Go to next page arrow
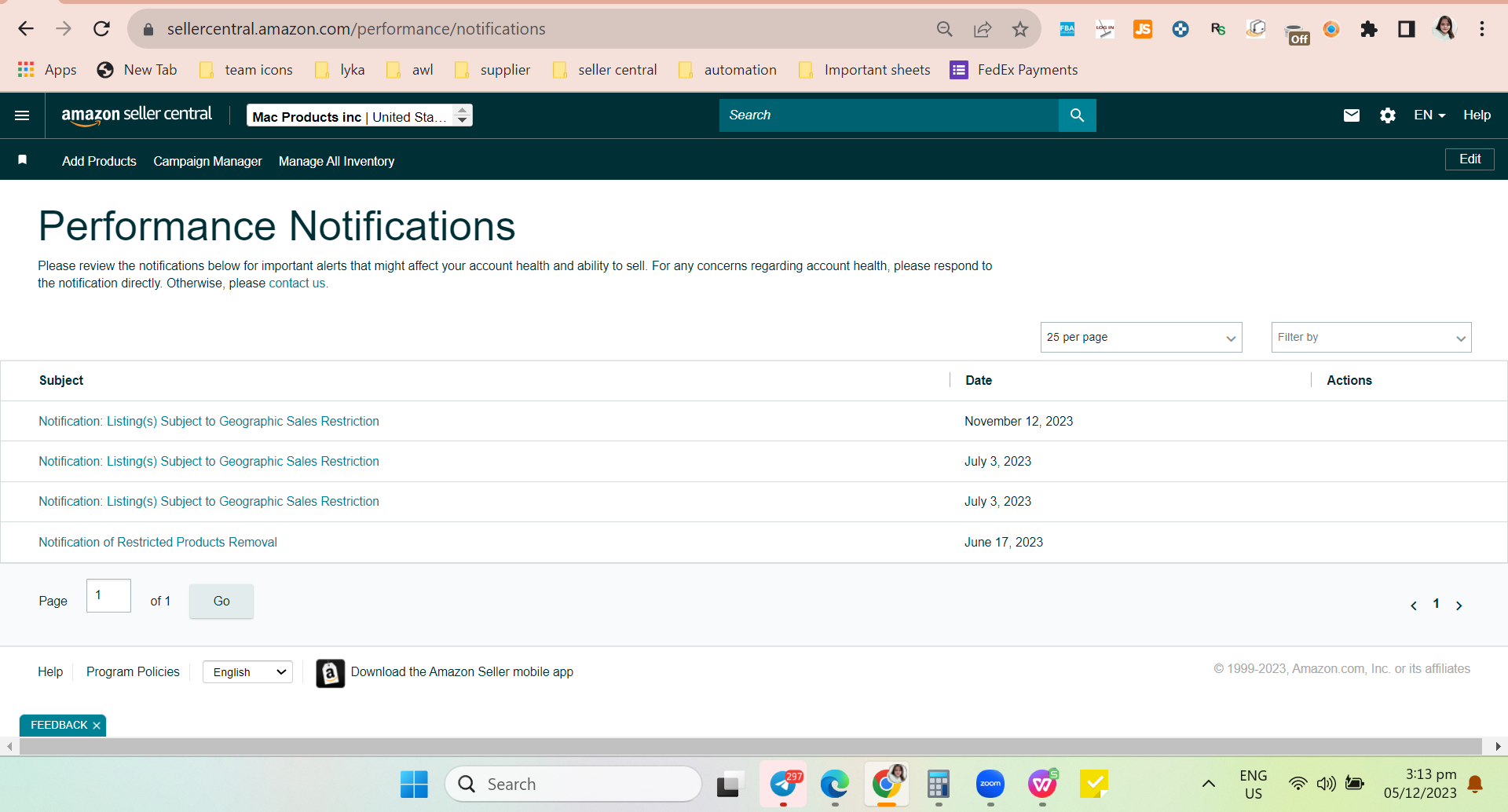The image size is (1508, 812). (1459, 605)
